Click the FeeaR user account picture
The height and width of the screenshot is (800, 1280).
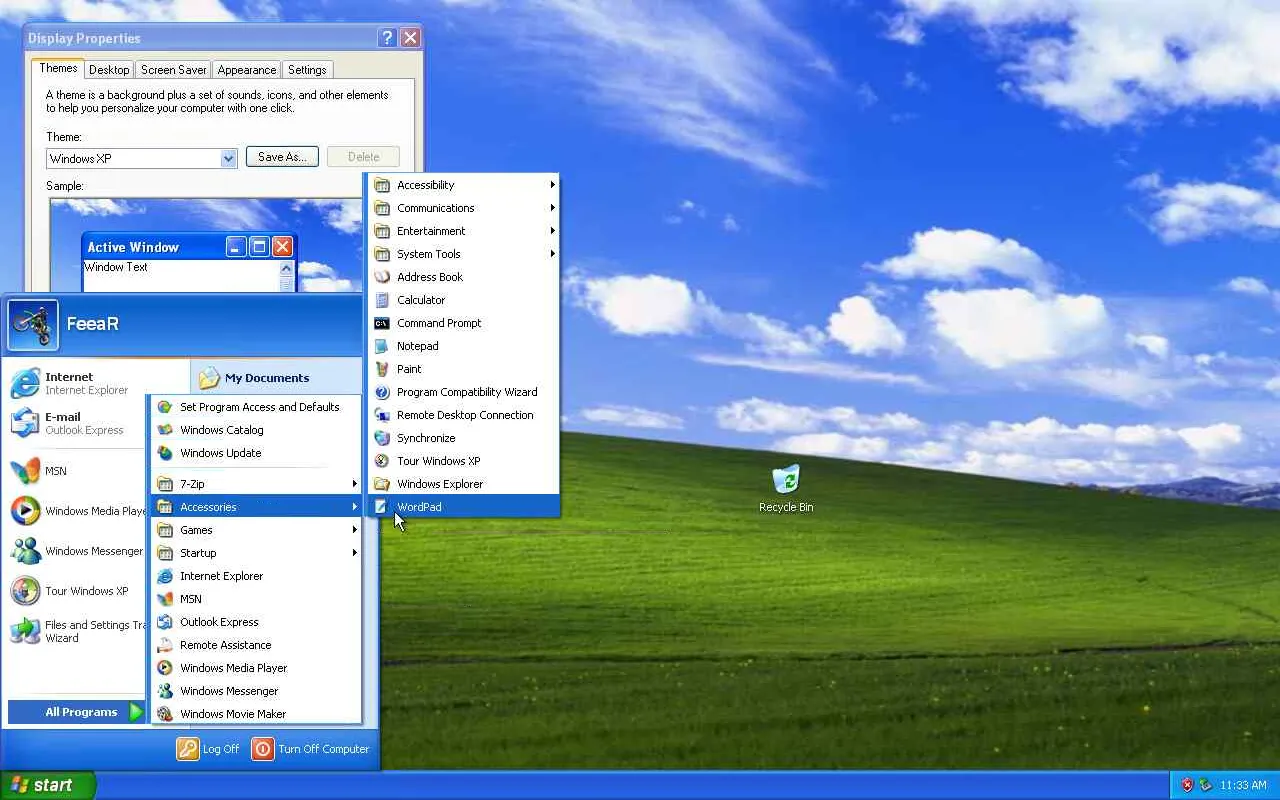(33, 324)
